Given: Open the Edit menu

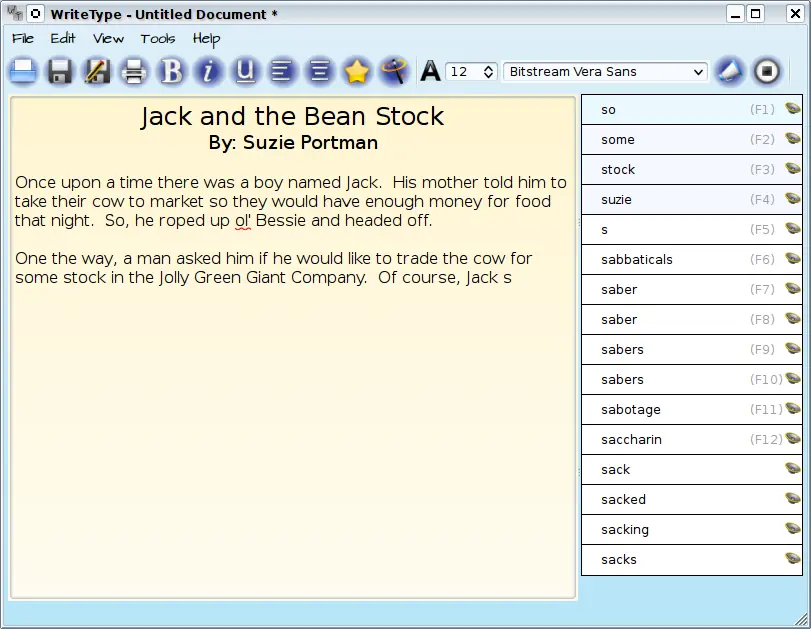Looking at the screenshot, I should (63, 39).
